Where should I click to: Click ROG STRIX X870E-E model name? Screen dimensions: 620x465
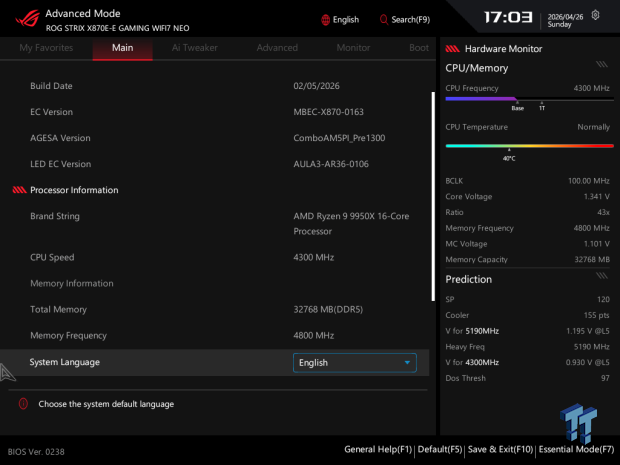click(117, 28)
